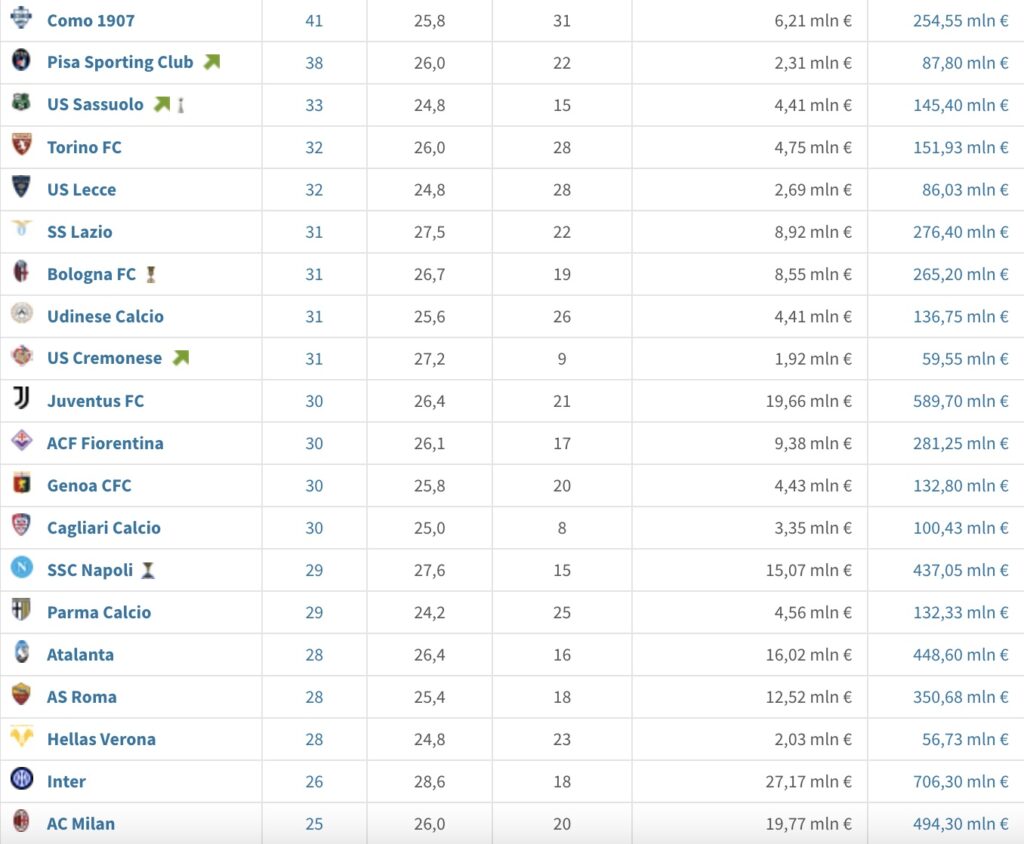Click the AC Milan crest icon

pos(21,822)
